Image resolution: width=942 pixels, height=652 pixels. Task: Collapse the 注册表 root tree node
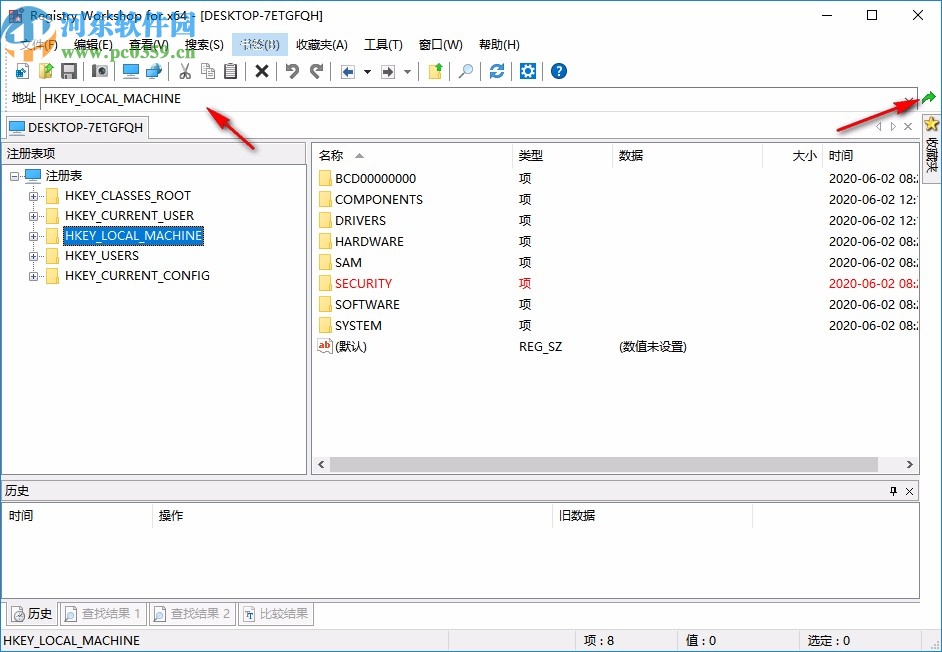(x=13, y=175)
